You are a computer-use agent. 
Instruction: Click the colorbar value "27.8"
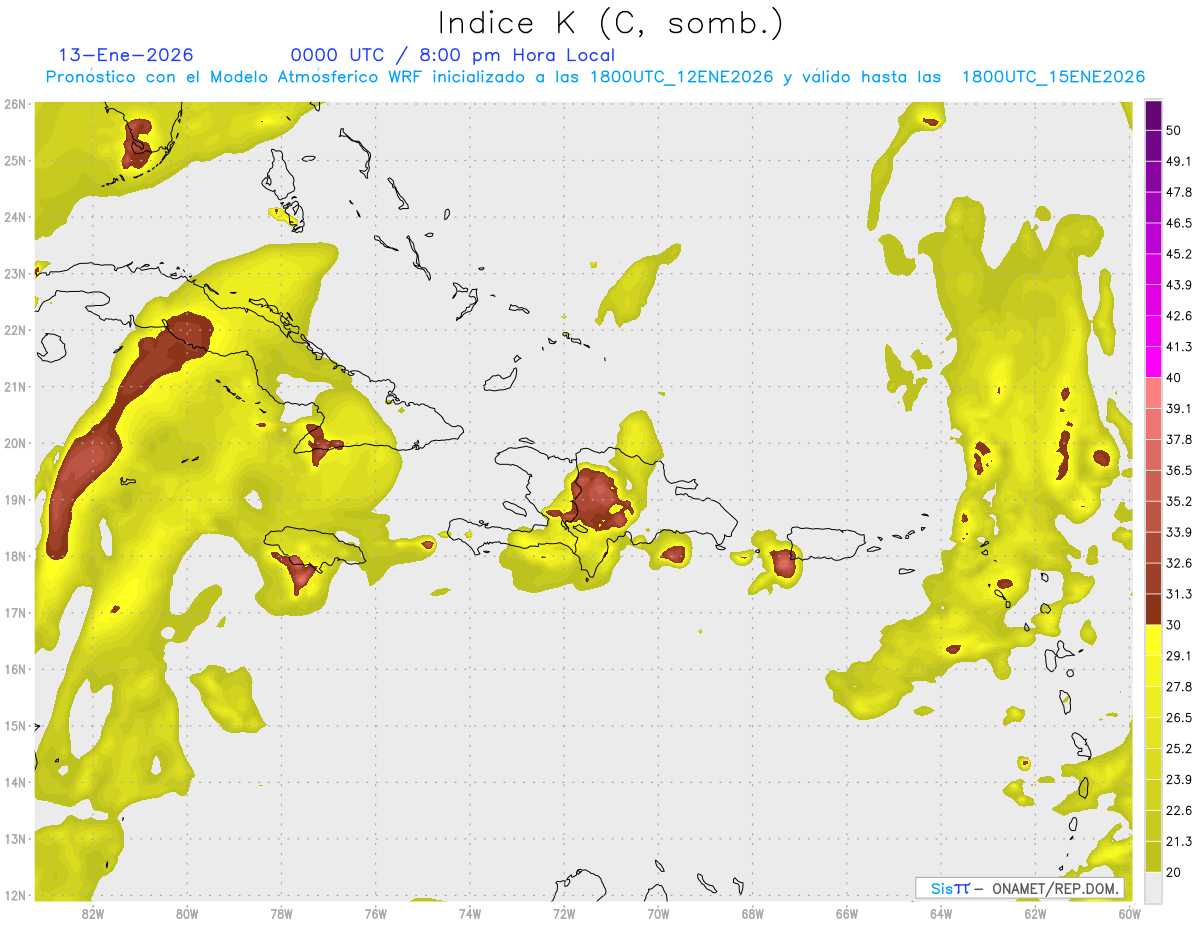[1179, 687]
